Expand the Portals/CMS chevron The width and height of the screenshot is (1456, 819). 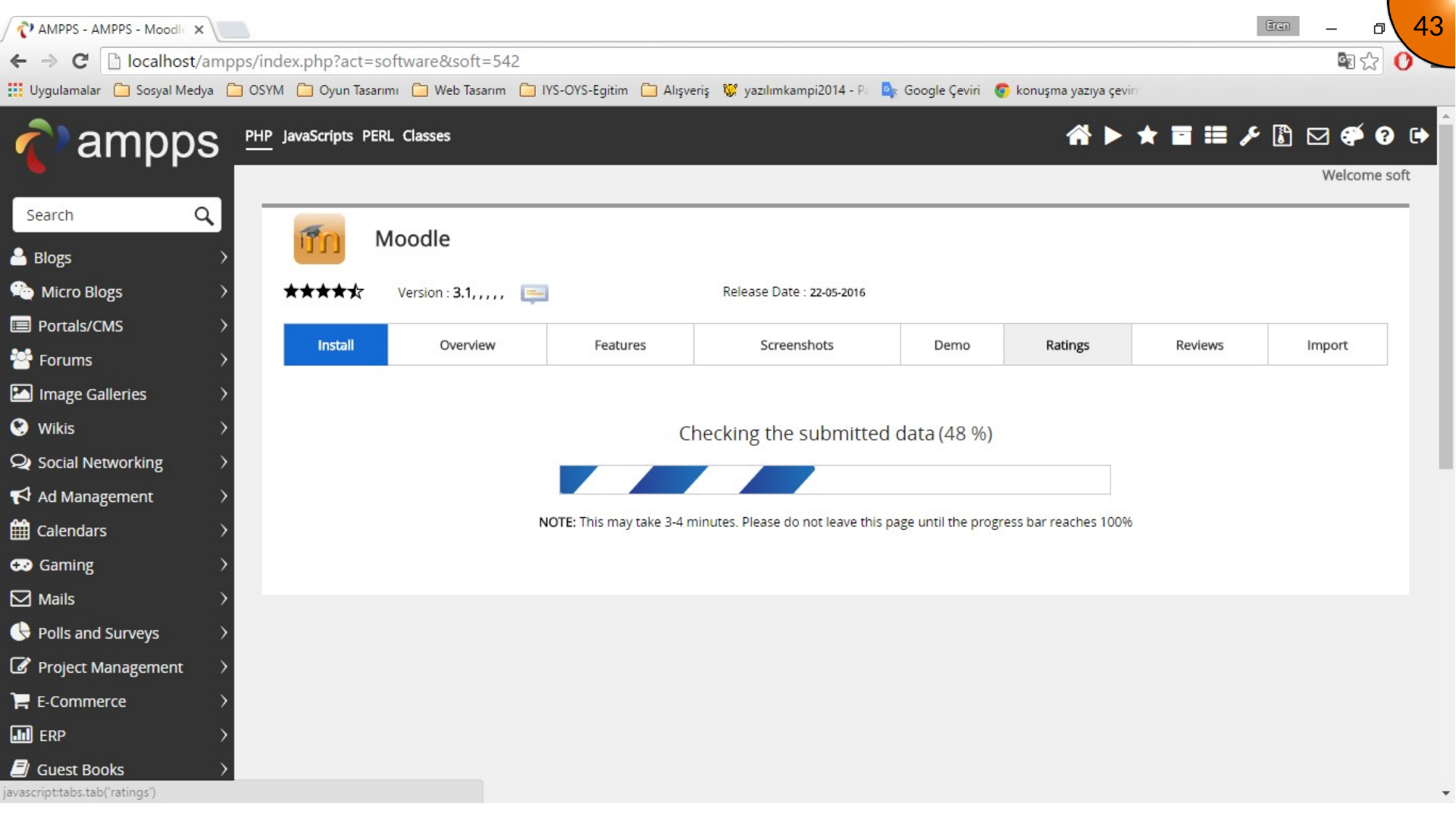pos(224,325)
